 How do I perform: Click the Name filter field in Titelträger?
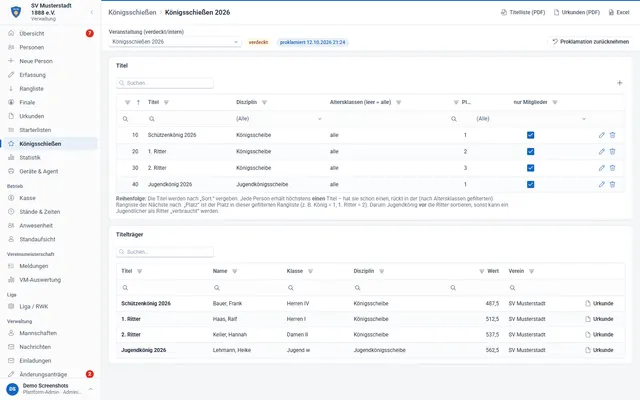coord(245,288)
